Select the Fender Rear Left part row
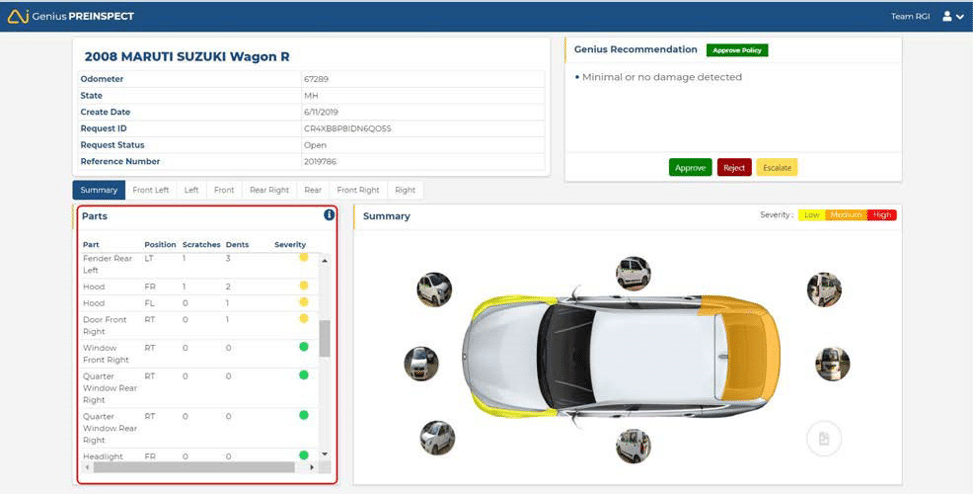973x494 pixels. click(200, 265)
